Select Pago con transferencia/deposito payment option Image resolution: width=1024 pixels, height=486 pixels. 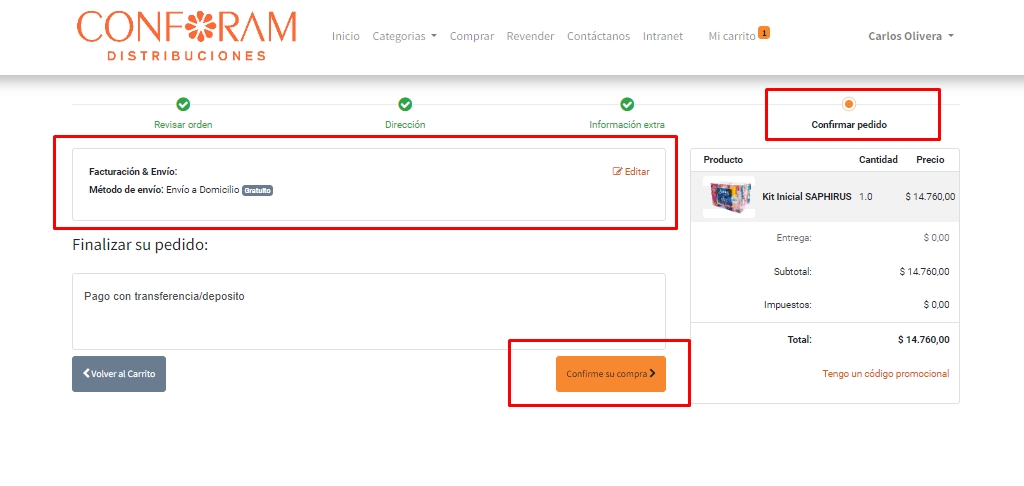(x=164, y=297)
